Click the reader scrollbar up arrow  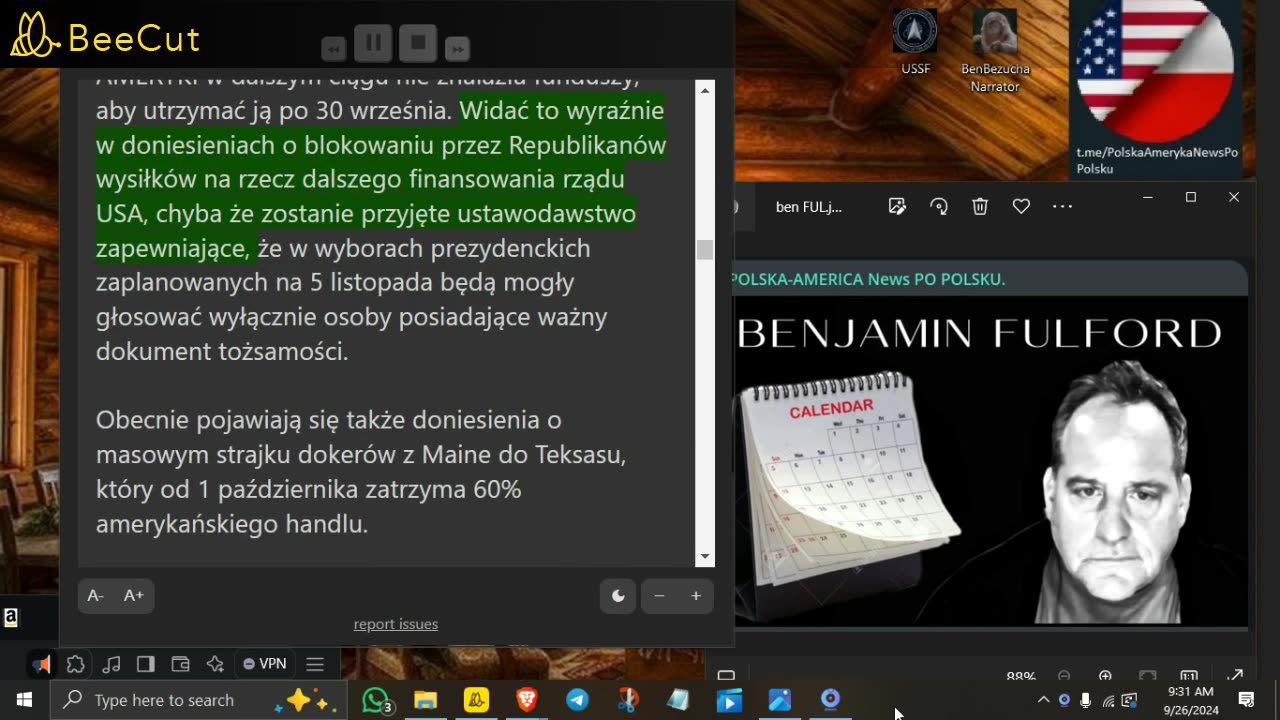pos(705,91)
